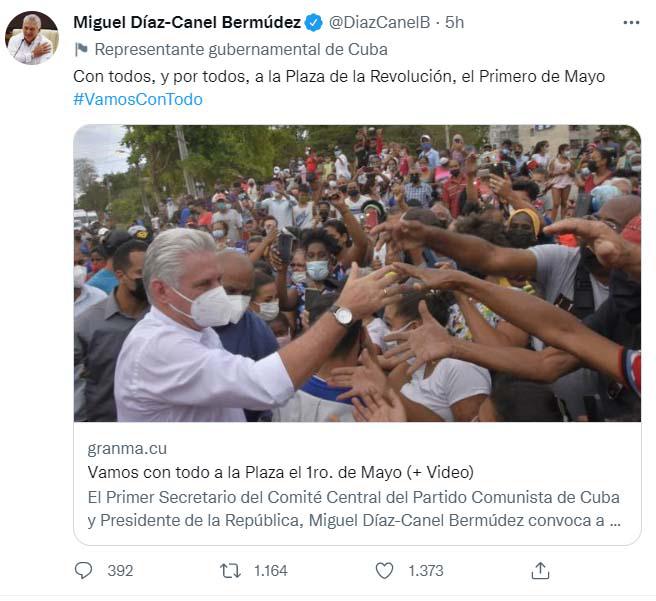Image resolution: width=656 pixels, height=601 pixels.
Task: Open the tweet's more options menu
Action: click(x=631, y=23)
